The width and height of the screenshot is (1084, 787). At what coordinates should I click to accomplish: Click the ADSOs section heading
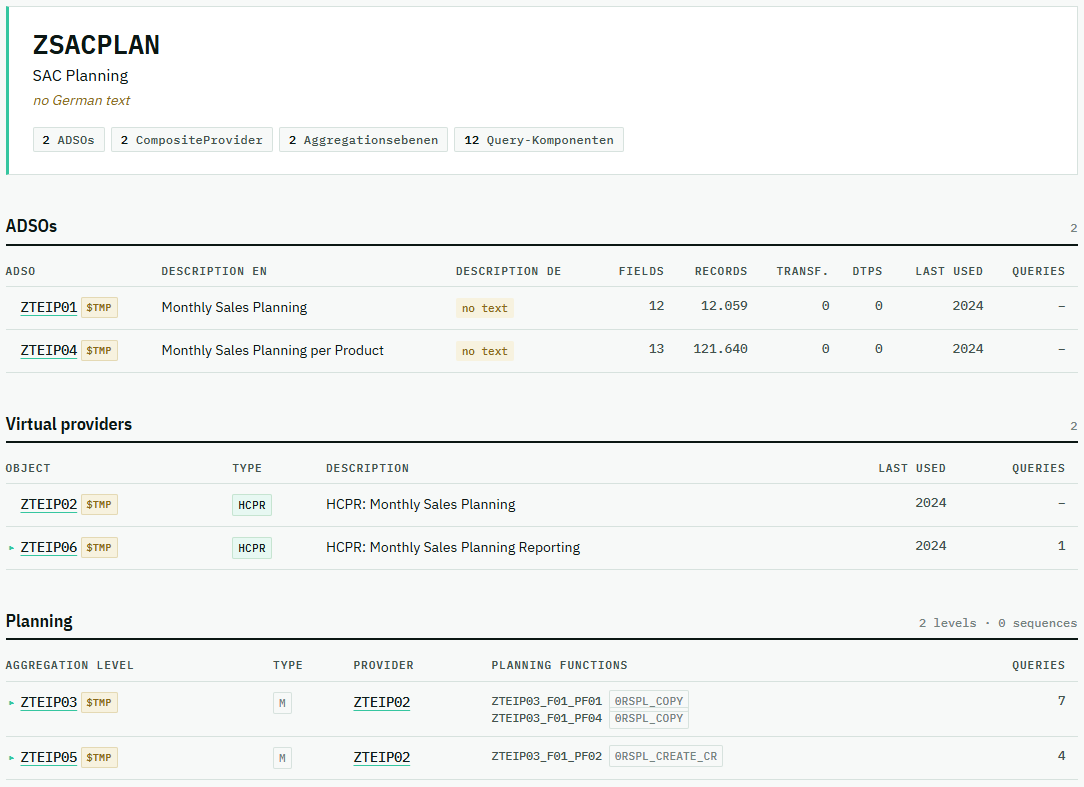pyautogui.click(x=31, y=226)
